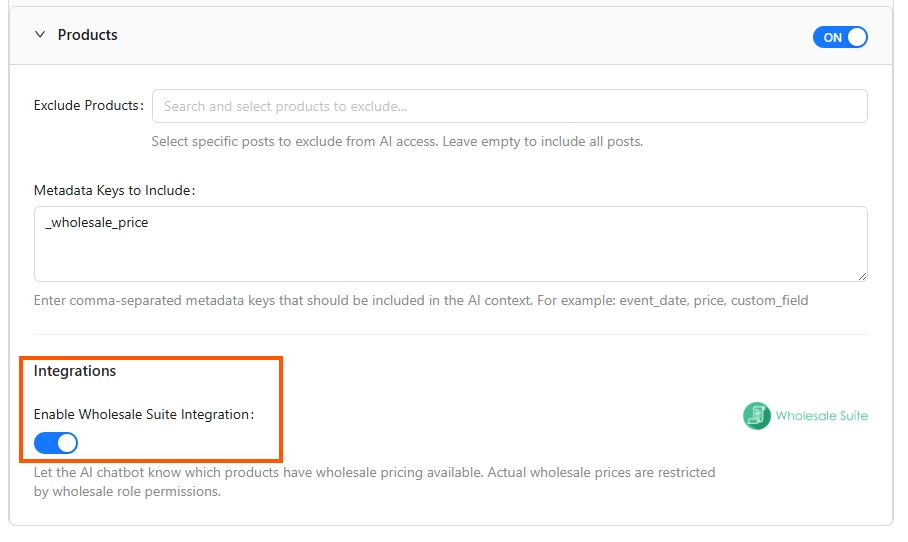Click the green Wholesale Suite logo icon
This screenshot has height=542, width=908.
tap(757, 416)
